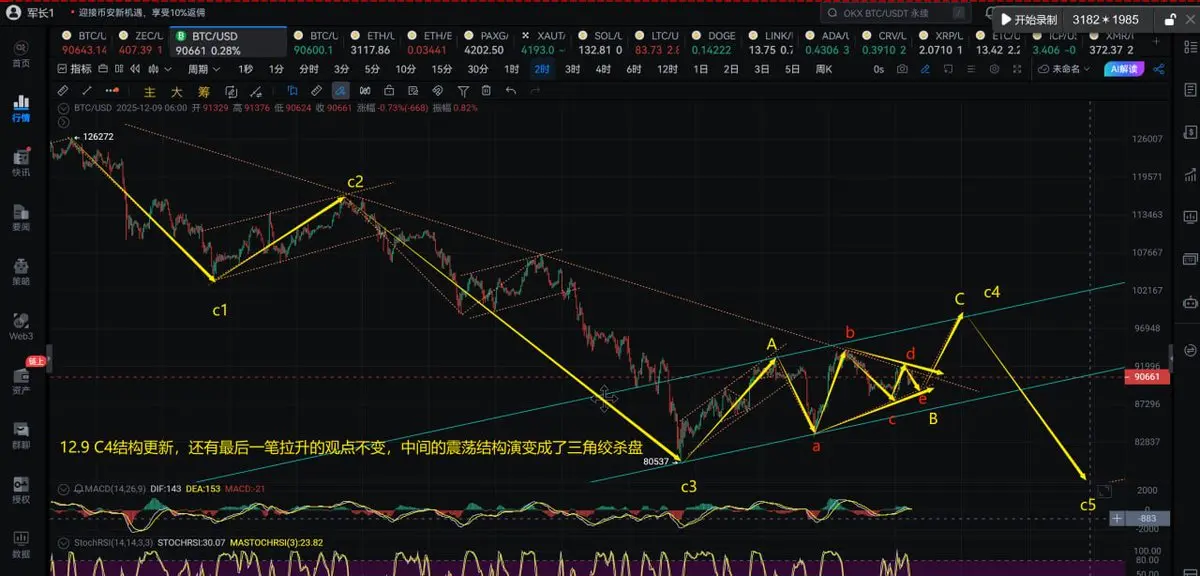The height and width of the screenshot is (576, 1200).
Task: Open the 要闻 headlines sidebar icon
Action: (21, 216)
